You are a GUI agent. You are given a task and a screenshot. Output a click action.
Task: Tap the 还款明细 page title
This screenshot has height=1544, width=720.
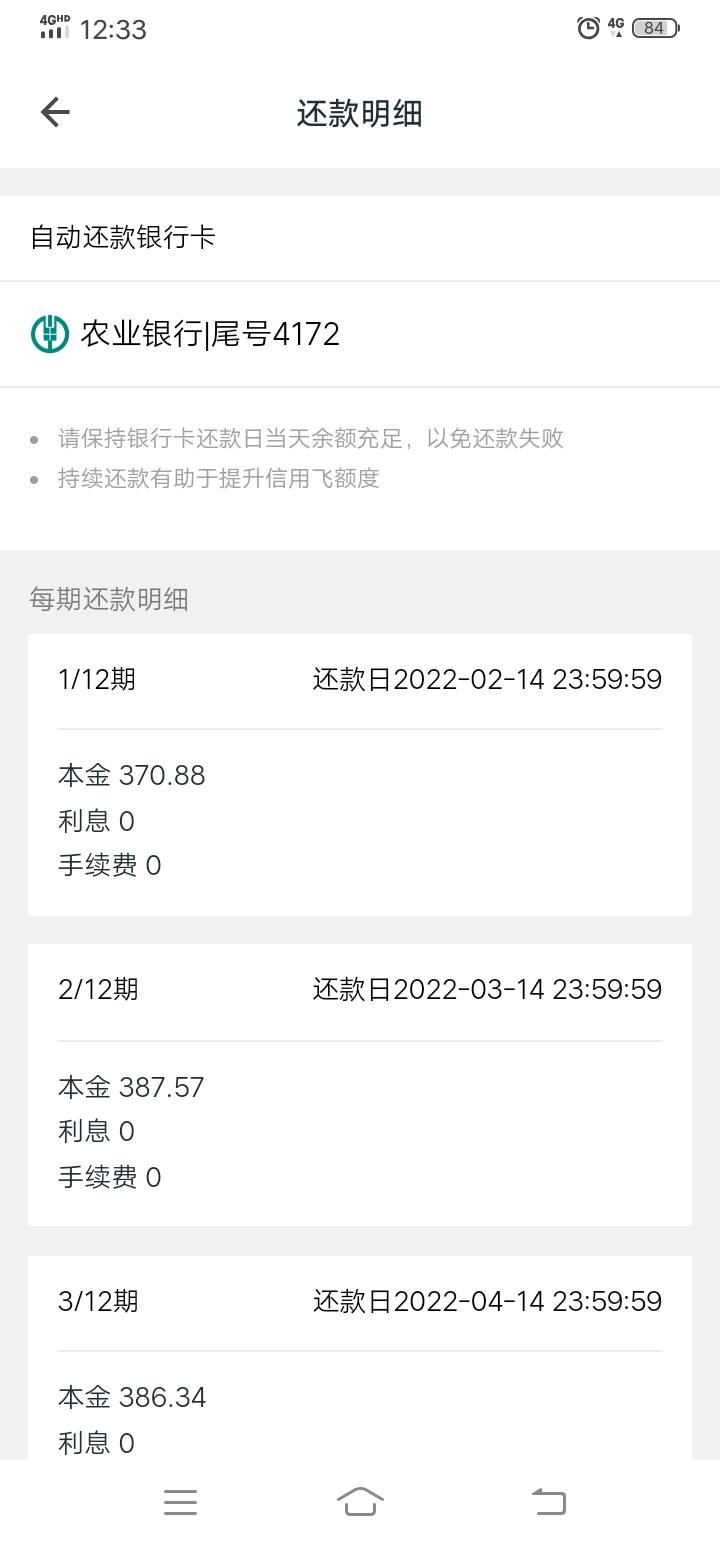[360, 113]
